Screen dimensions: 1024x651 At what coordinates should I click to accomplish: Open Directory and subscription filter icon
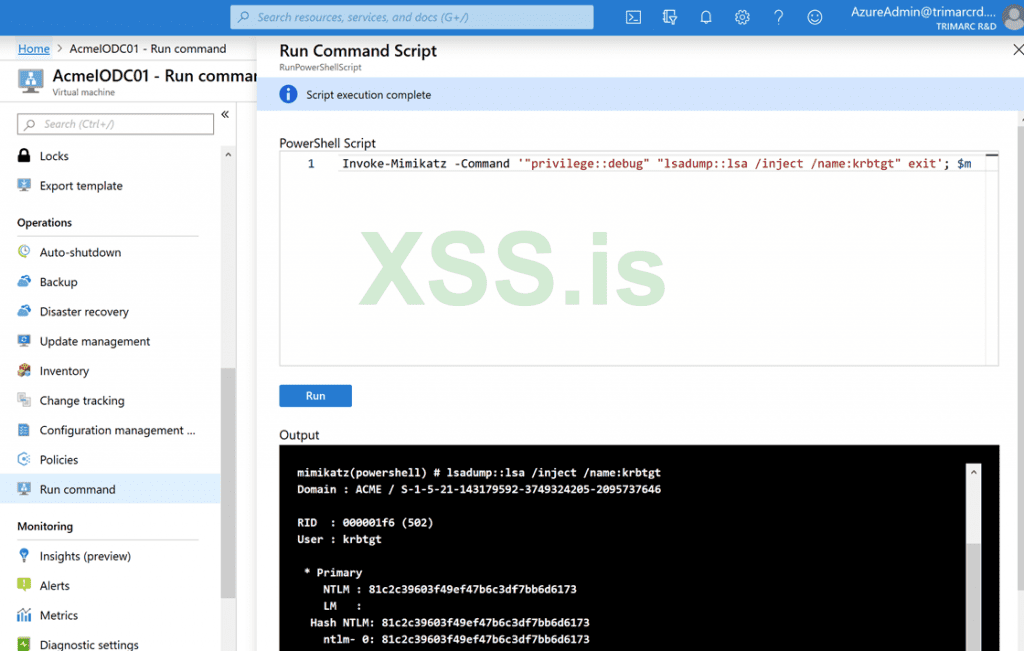tap(669, 18)
